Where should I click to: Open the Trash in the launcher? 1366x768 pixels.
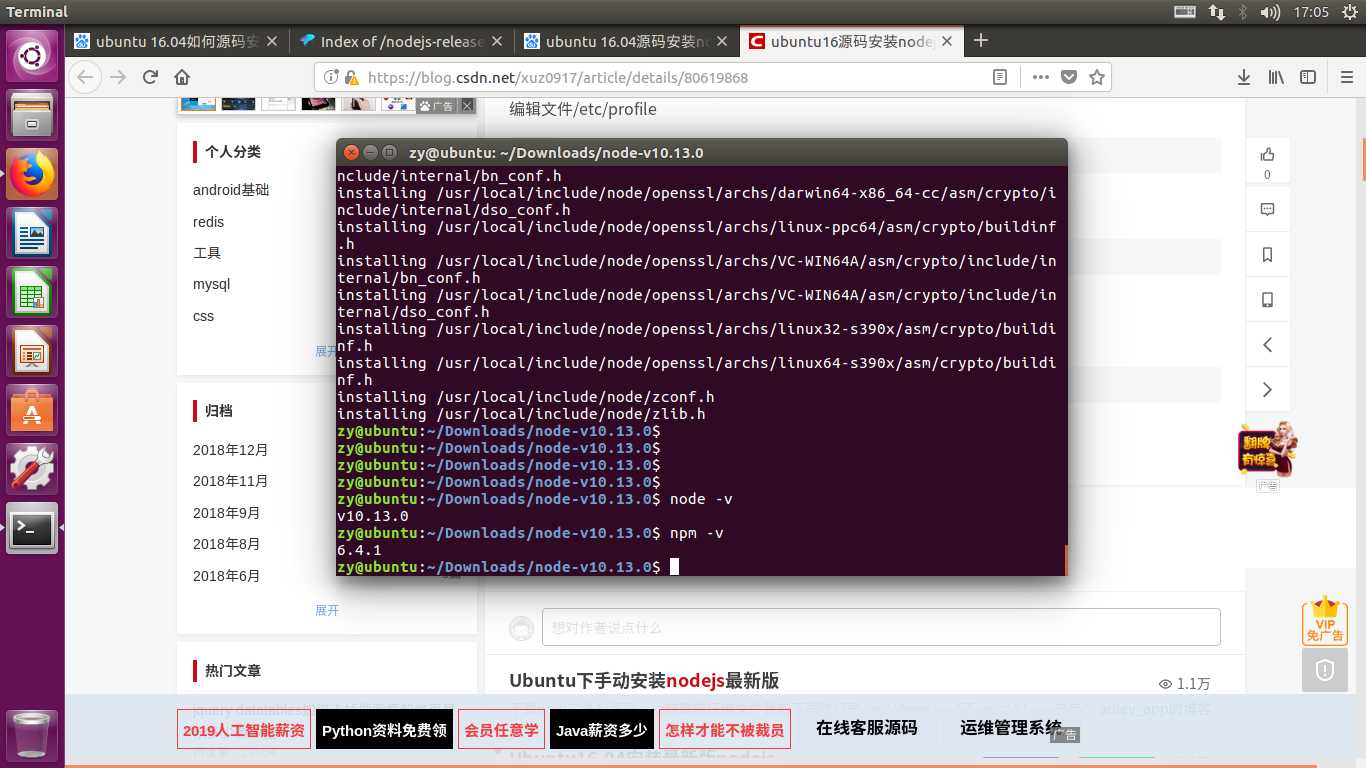tap(33, 735)
